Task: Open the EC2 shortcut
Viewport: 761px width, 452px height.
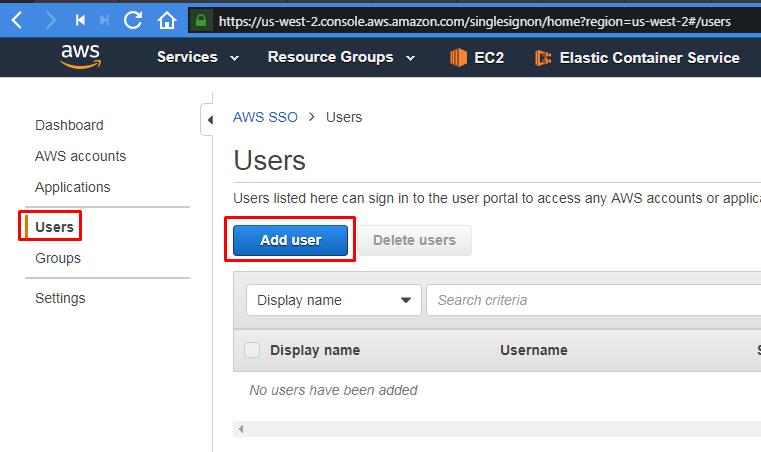Action: coord(477,58)
